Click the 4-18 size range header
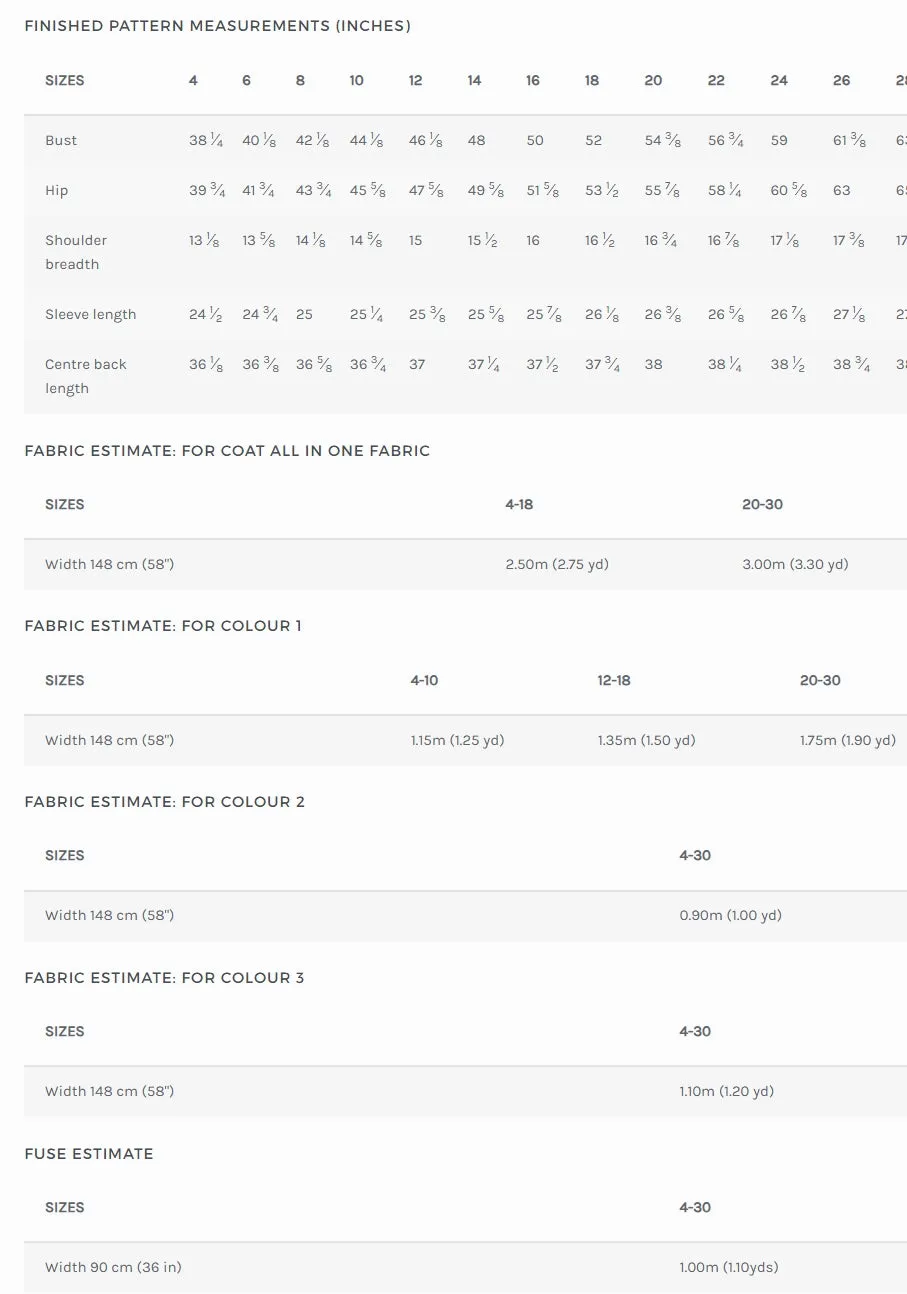 pos(519,504)
